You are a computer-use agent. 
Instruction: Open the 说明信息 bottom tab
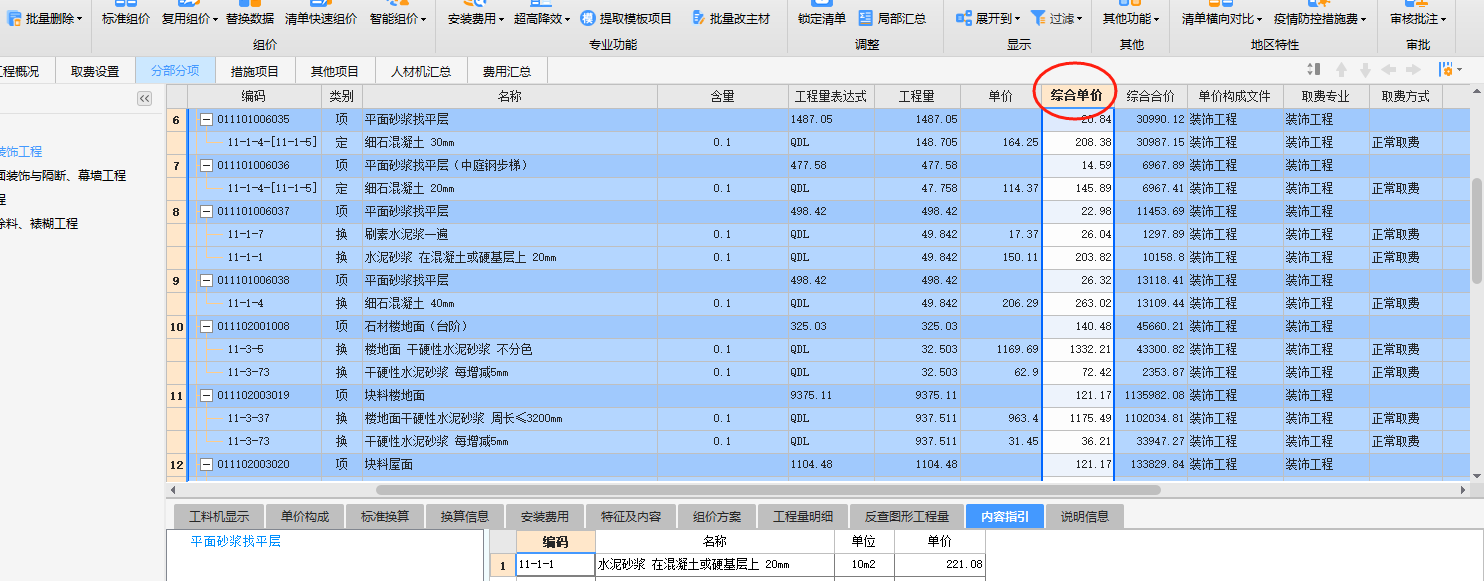click(1085, 516)
